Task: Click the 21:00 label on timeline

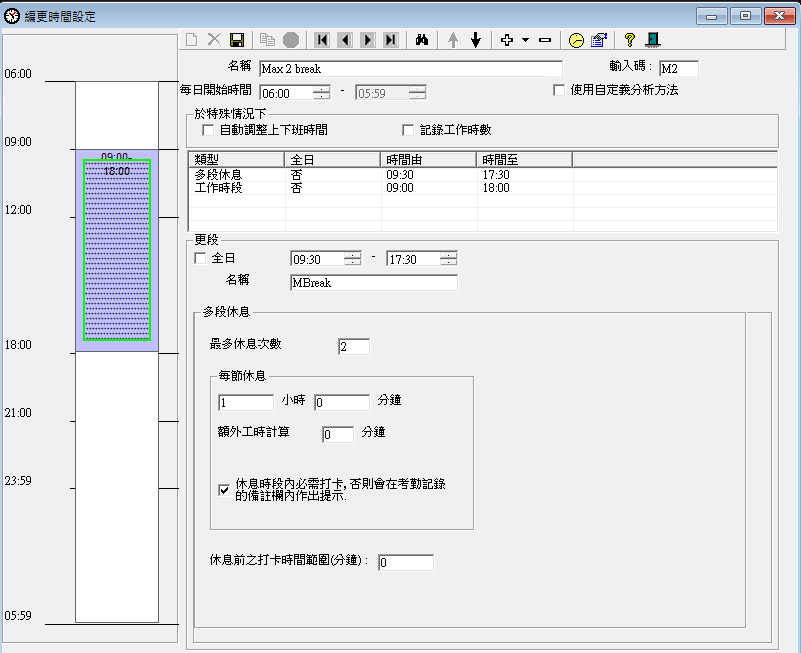Action: [x=18, y=412]
